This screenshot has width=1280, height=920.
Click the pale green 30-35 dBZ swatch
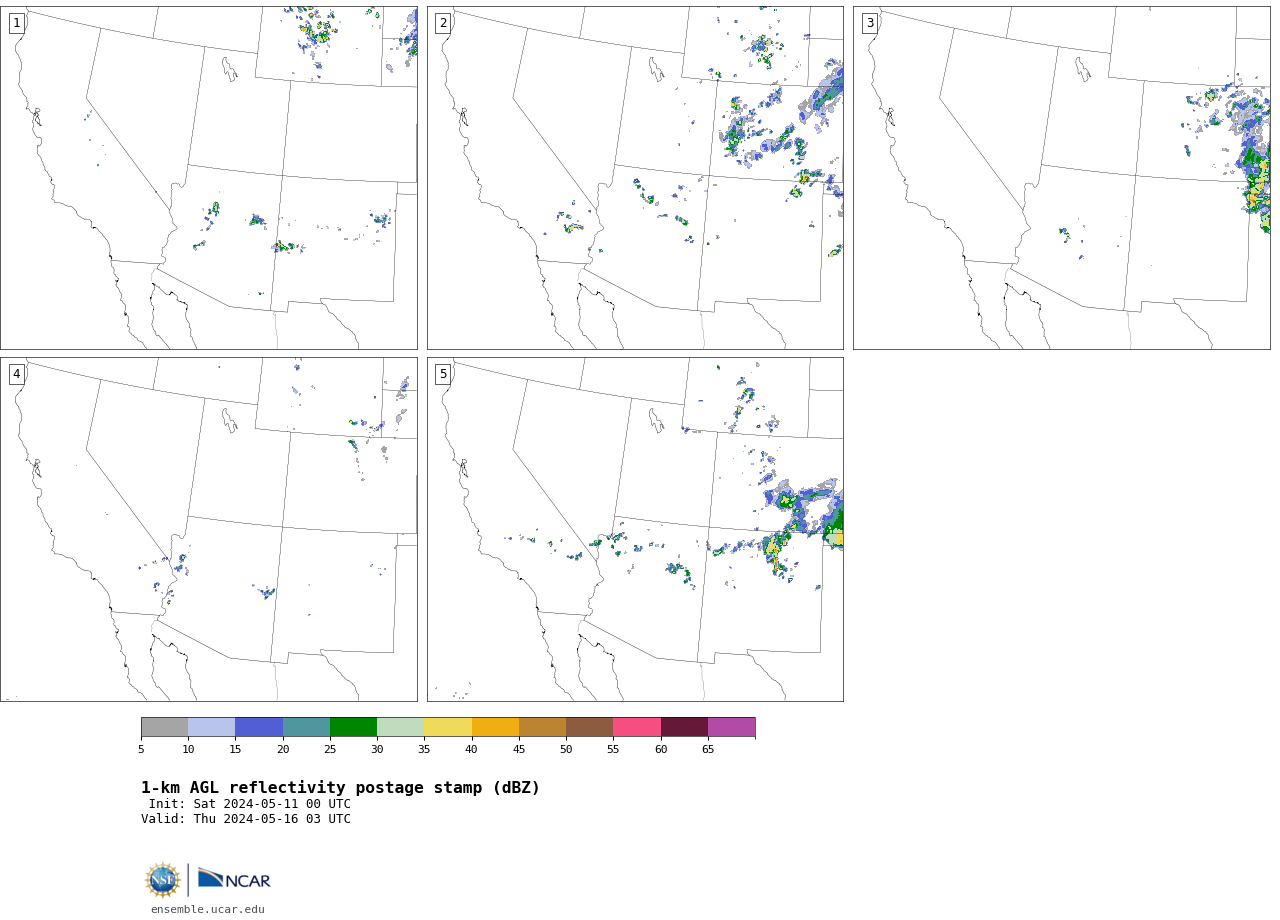click(x=401, y=727)
